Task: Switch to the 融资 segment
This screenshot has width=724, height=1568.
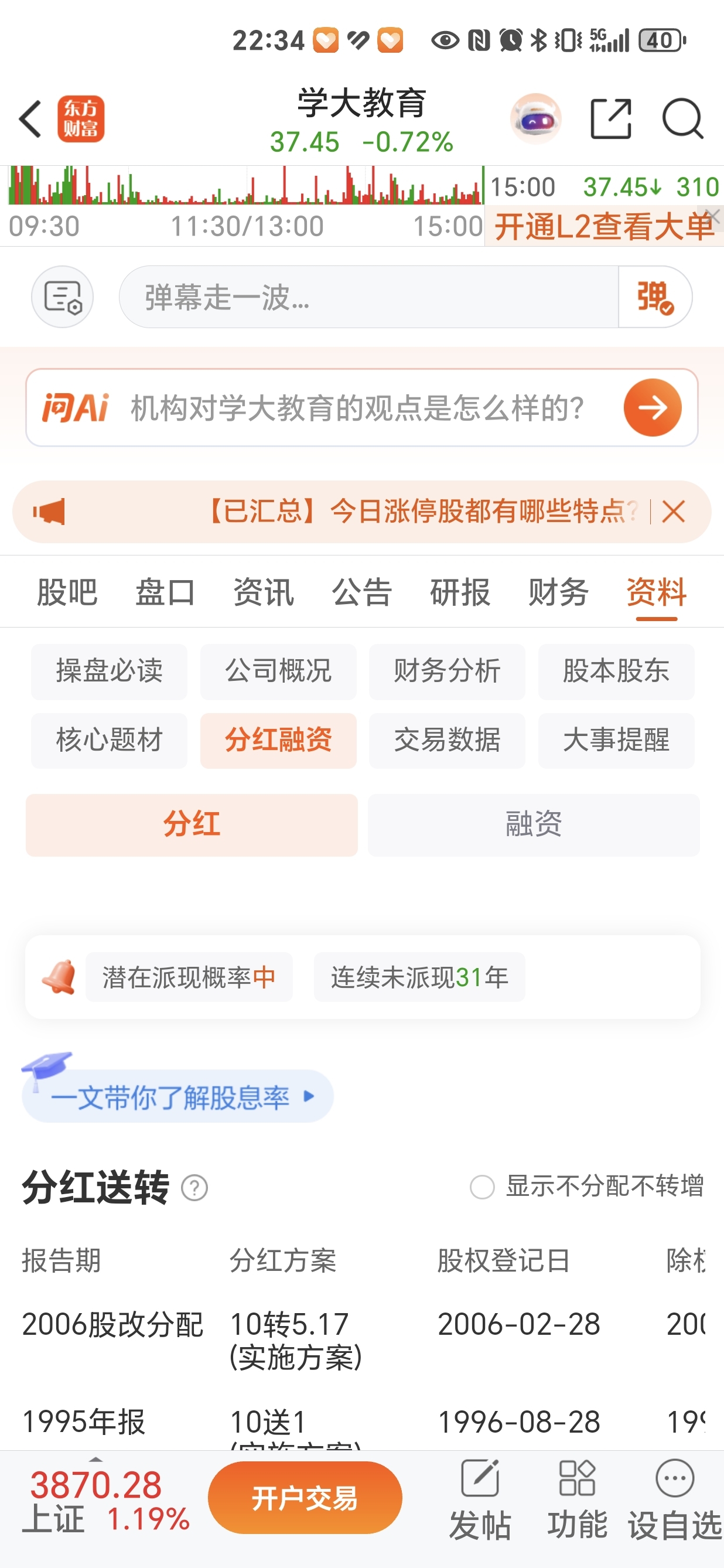Action: coord(534,825)
